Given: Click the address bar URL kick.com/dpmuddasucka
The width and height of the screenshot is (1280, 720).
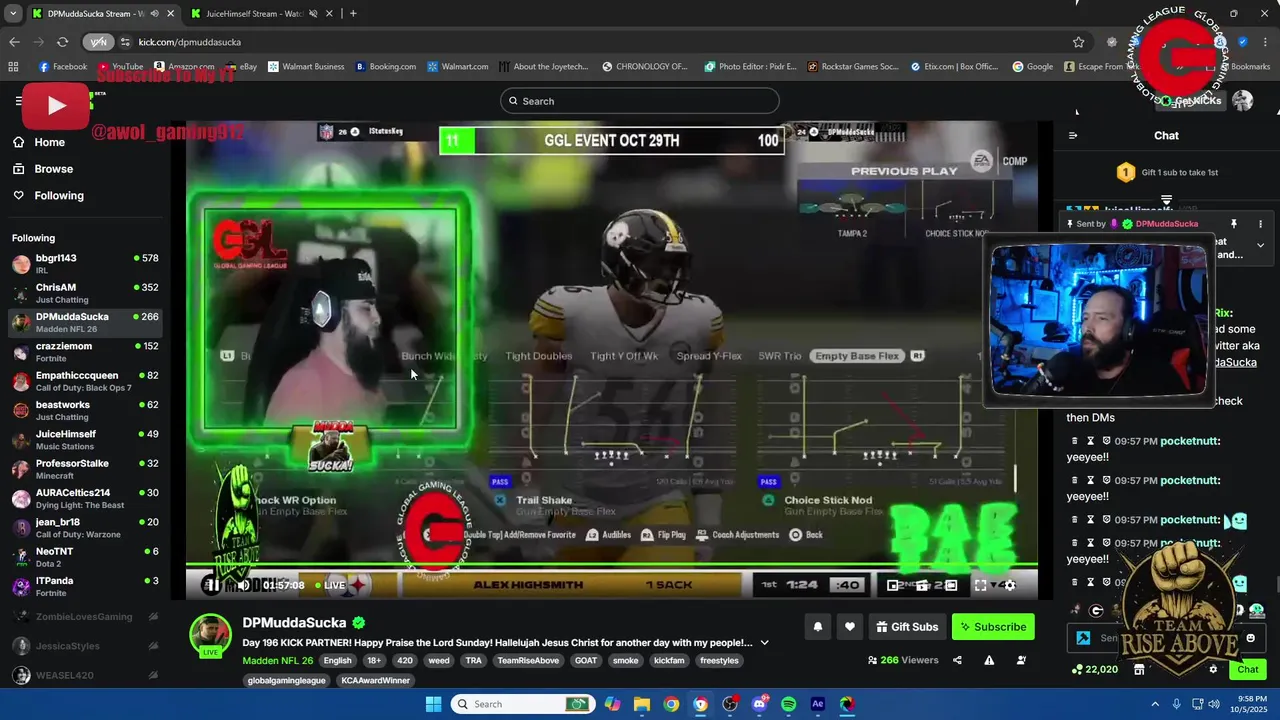Looking at the screenshot, I should (x=190, y=42).
